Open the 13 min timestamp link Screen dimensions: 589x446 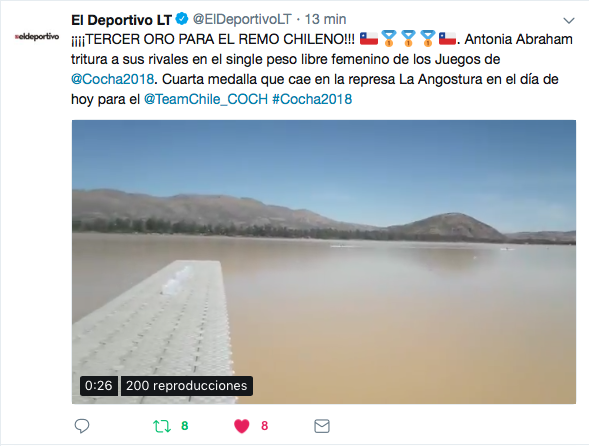[325, 19]
